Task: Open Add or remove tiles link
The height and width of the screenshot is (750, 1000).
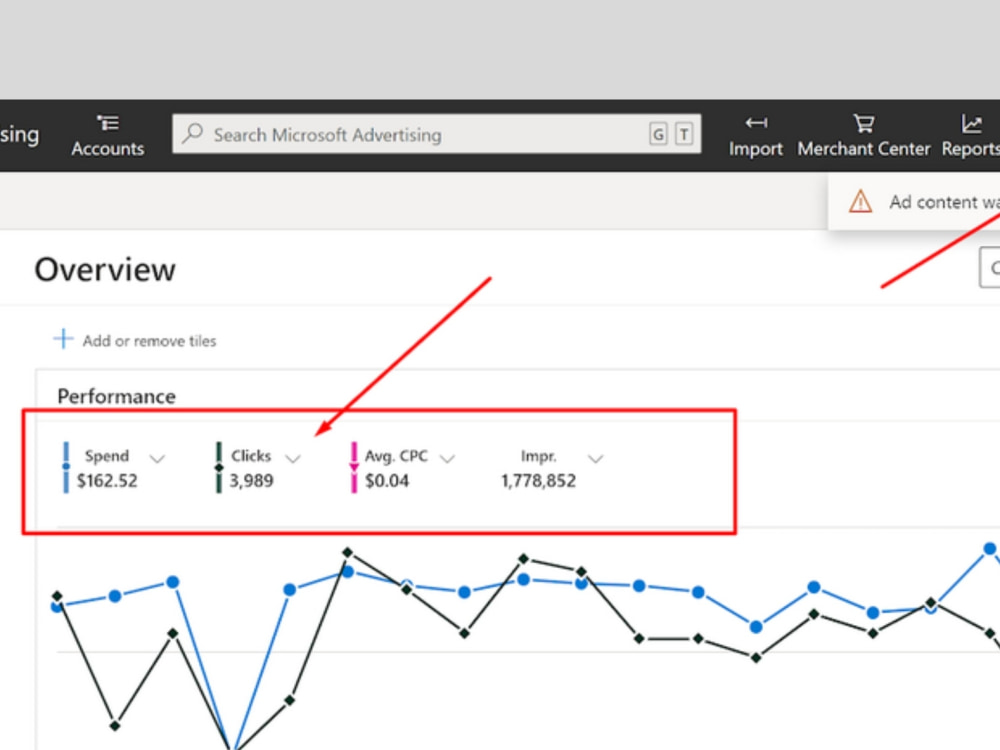Action: click(x=149, y=341)
